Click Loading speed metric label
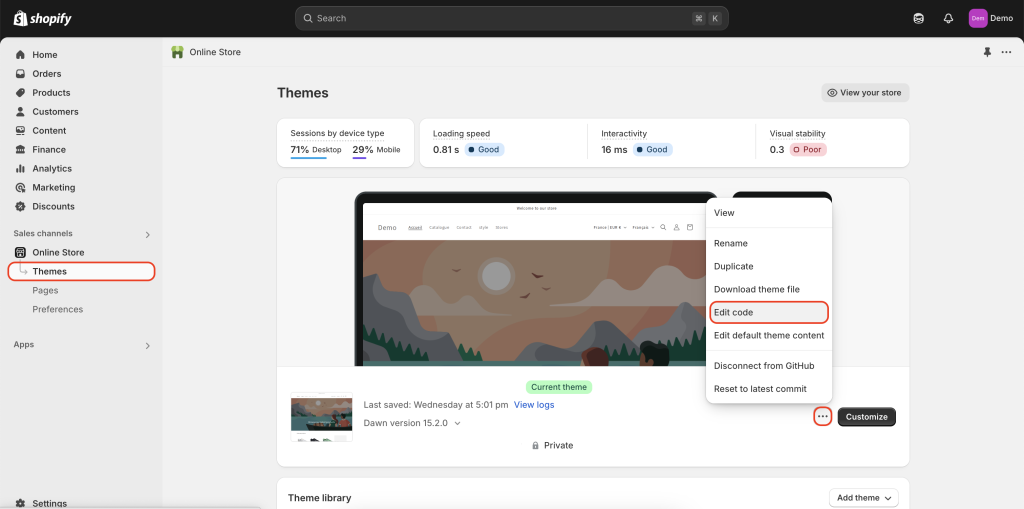 461,133
